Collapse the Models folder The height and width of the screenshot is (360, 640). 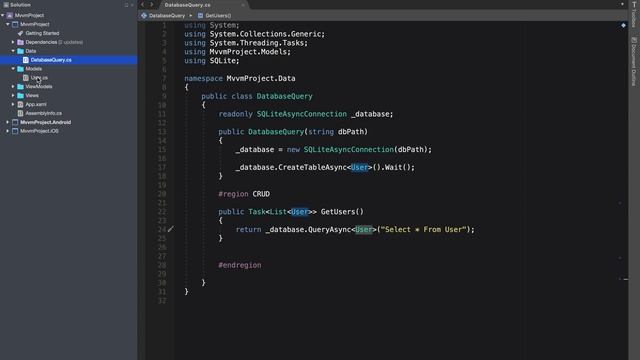point(13,69)
